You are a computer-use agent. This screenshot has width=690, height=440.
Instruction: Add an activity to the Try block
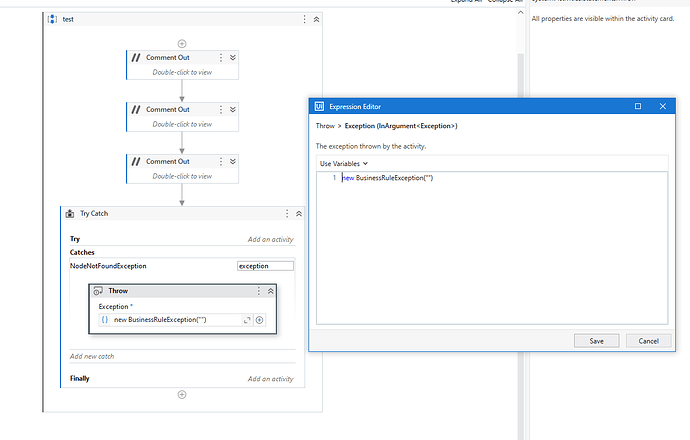click(x=270, y=239)
